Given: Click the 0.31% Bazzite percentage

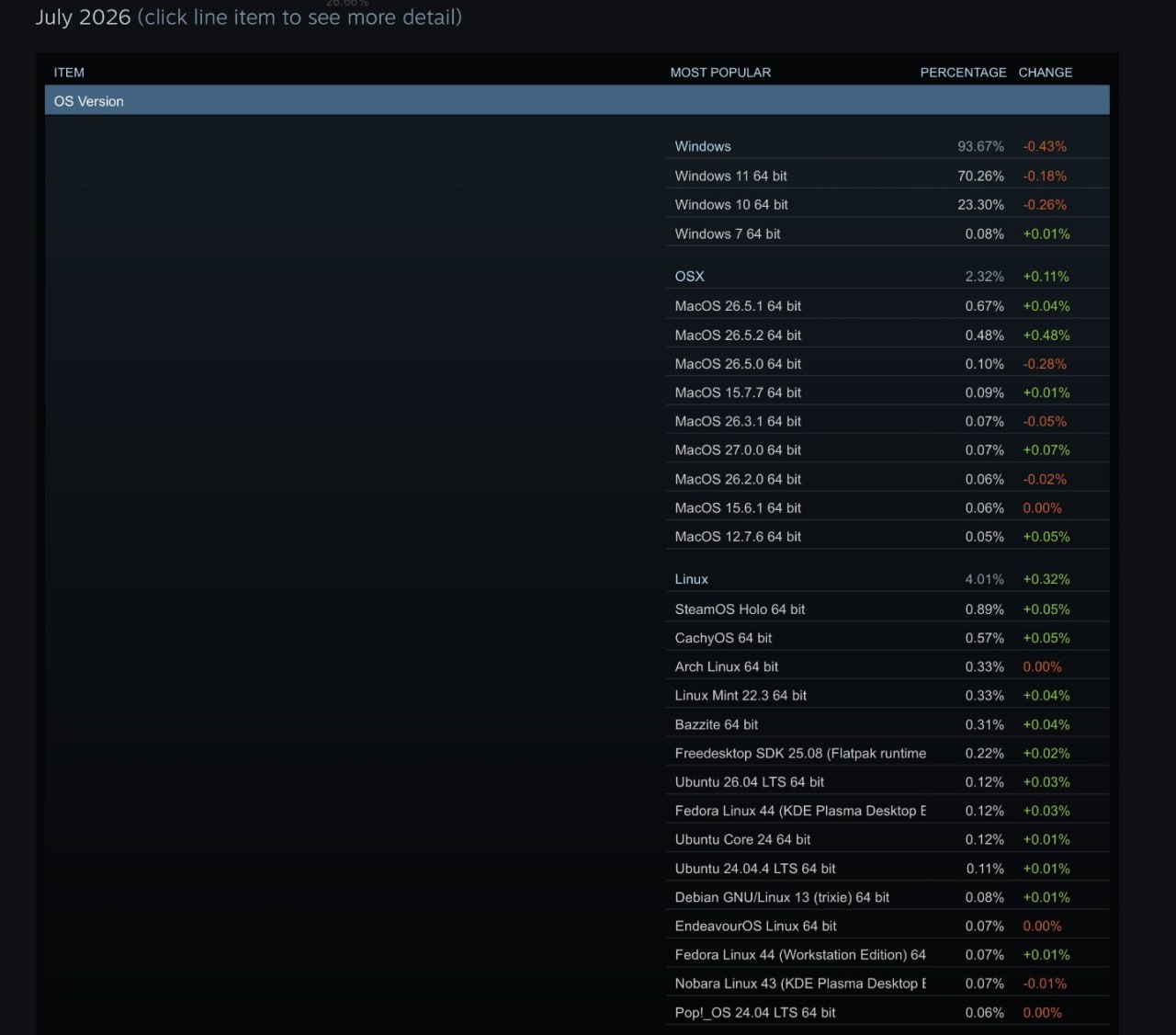Looking at the screenshot, I should (x=984, y=724).
